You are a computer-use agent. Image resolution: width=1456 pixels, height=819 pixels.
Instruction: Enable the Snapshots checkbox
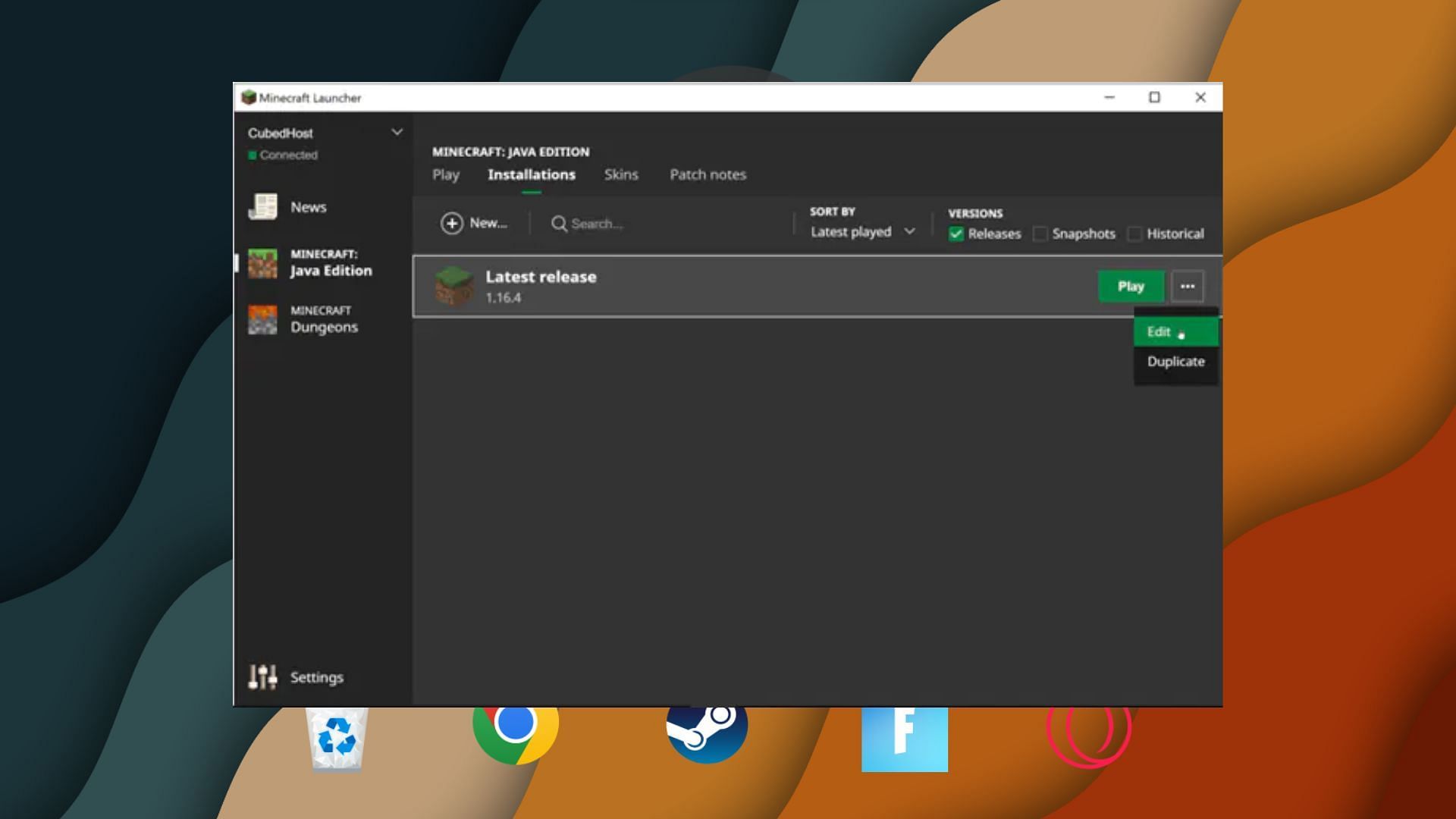coord(1040,234)
